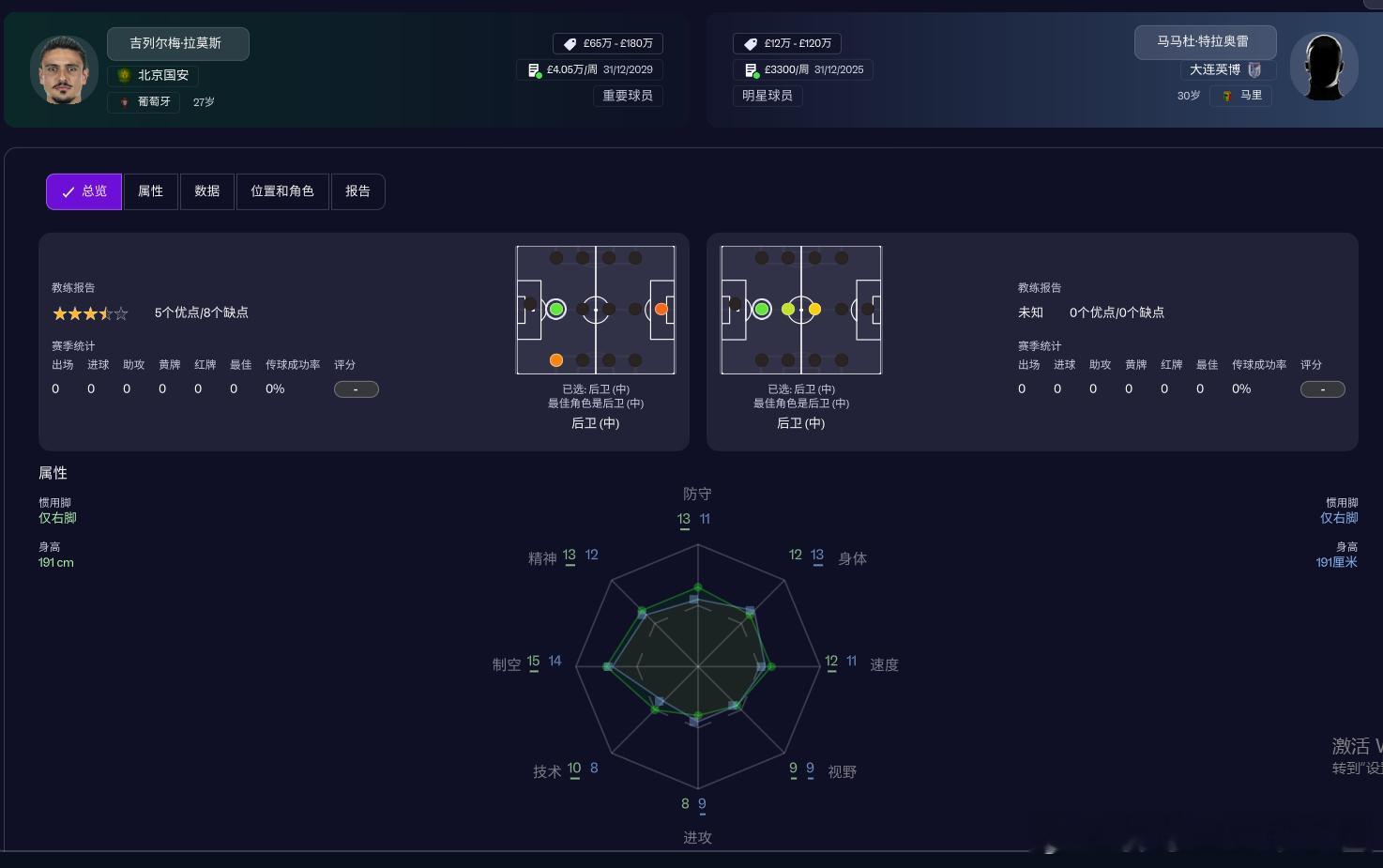Click the 属性 section heading
Viewport: 1383px width, 868px height.
click(x=53, y=473)
